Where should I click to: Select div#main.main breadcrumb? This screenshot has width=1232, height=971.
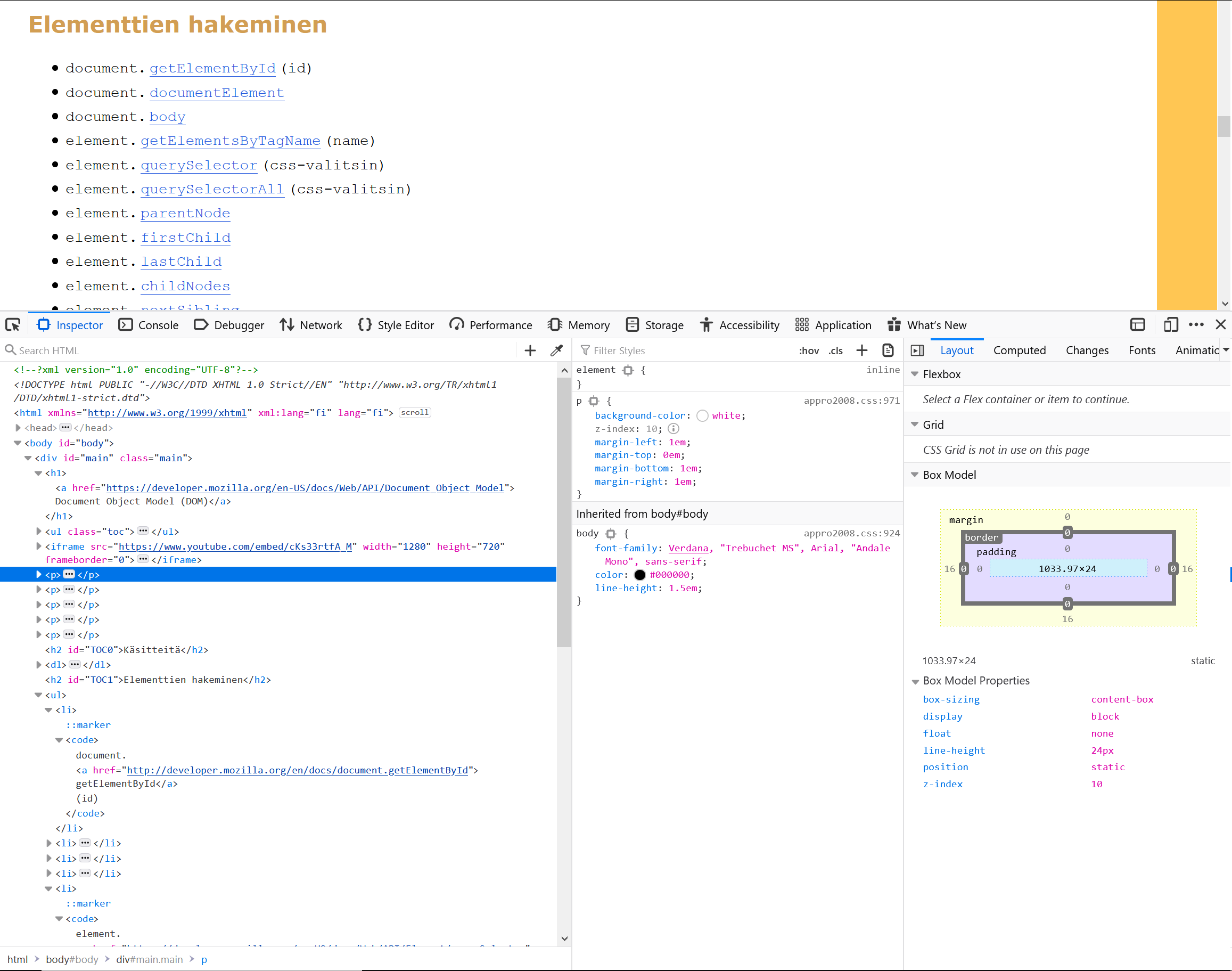coord(150,960)
